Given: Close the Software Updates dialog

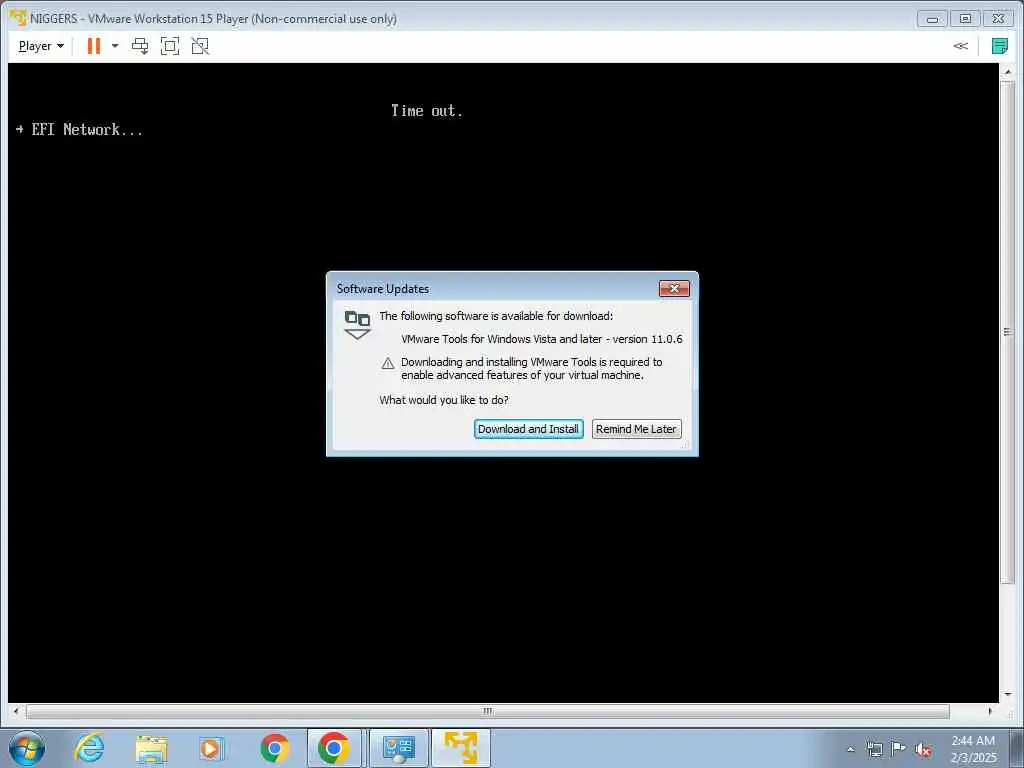Looking at the screenshot, I should click(x=674, y=289).
